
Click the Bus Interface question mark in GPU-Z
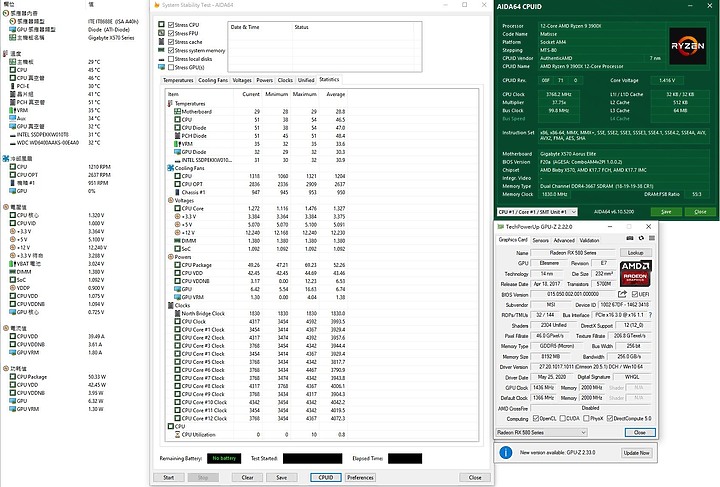point(650,315)
